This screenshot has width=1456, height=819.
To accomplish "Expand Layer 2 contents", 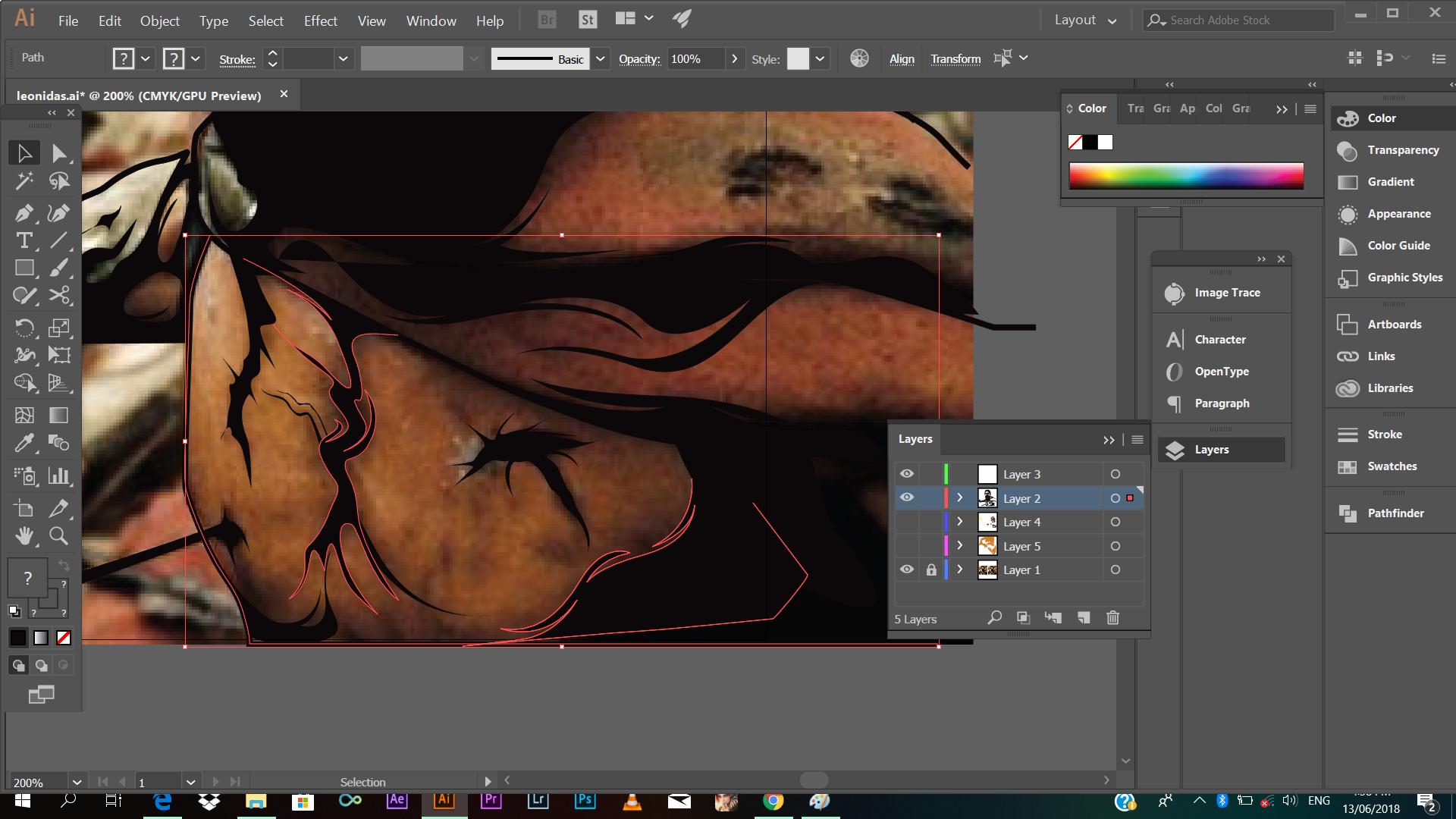I will (x=959, y=498).
